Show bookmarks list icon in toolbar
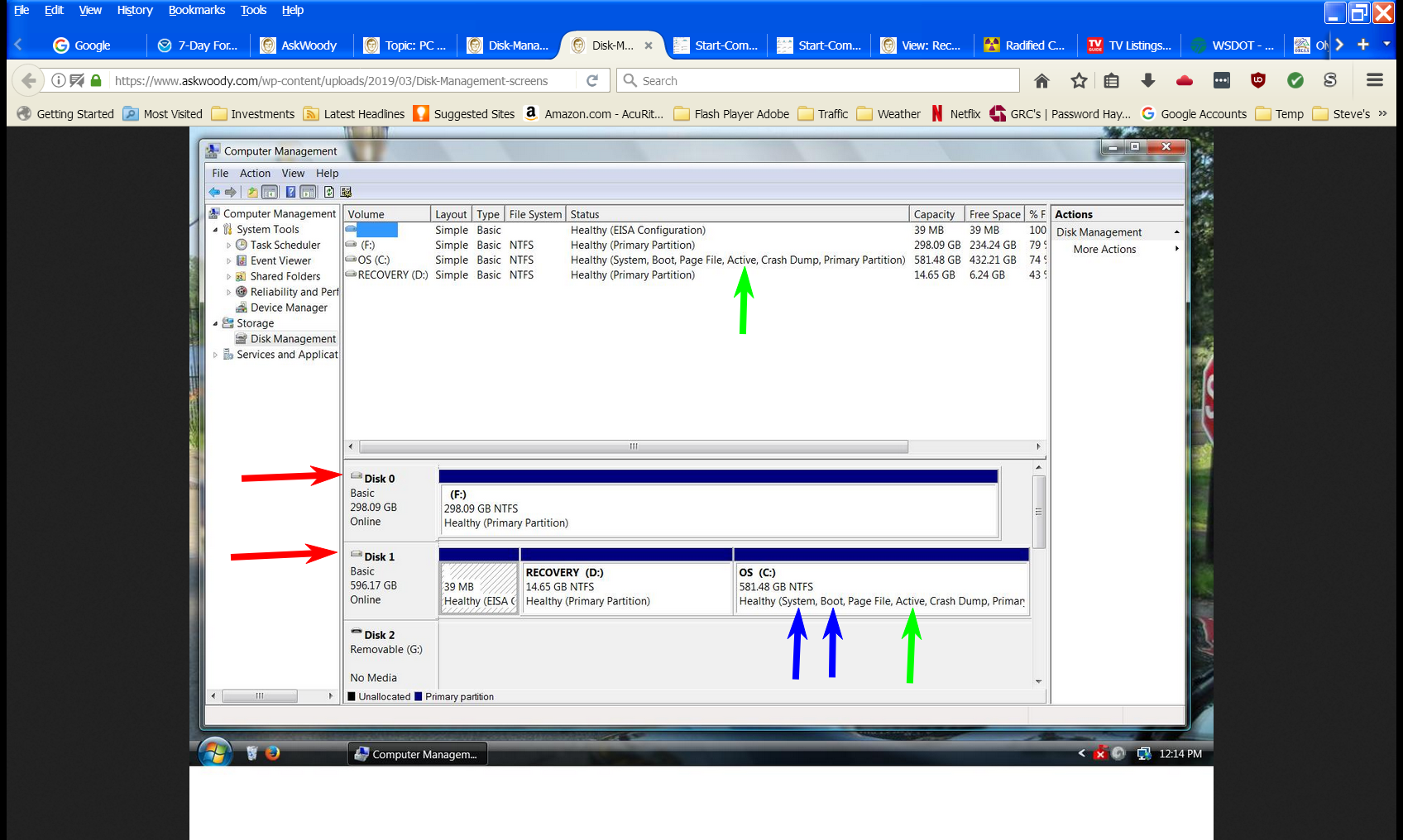This screenshot has height=840, width=1403. click(x=1111, y=81)
